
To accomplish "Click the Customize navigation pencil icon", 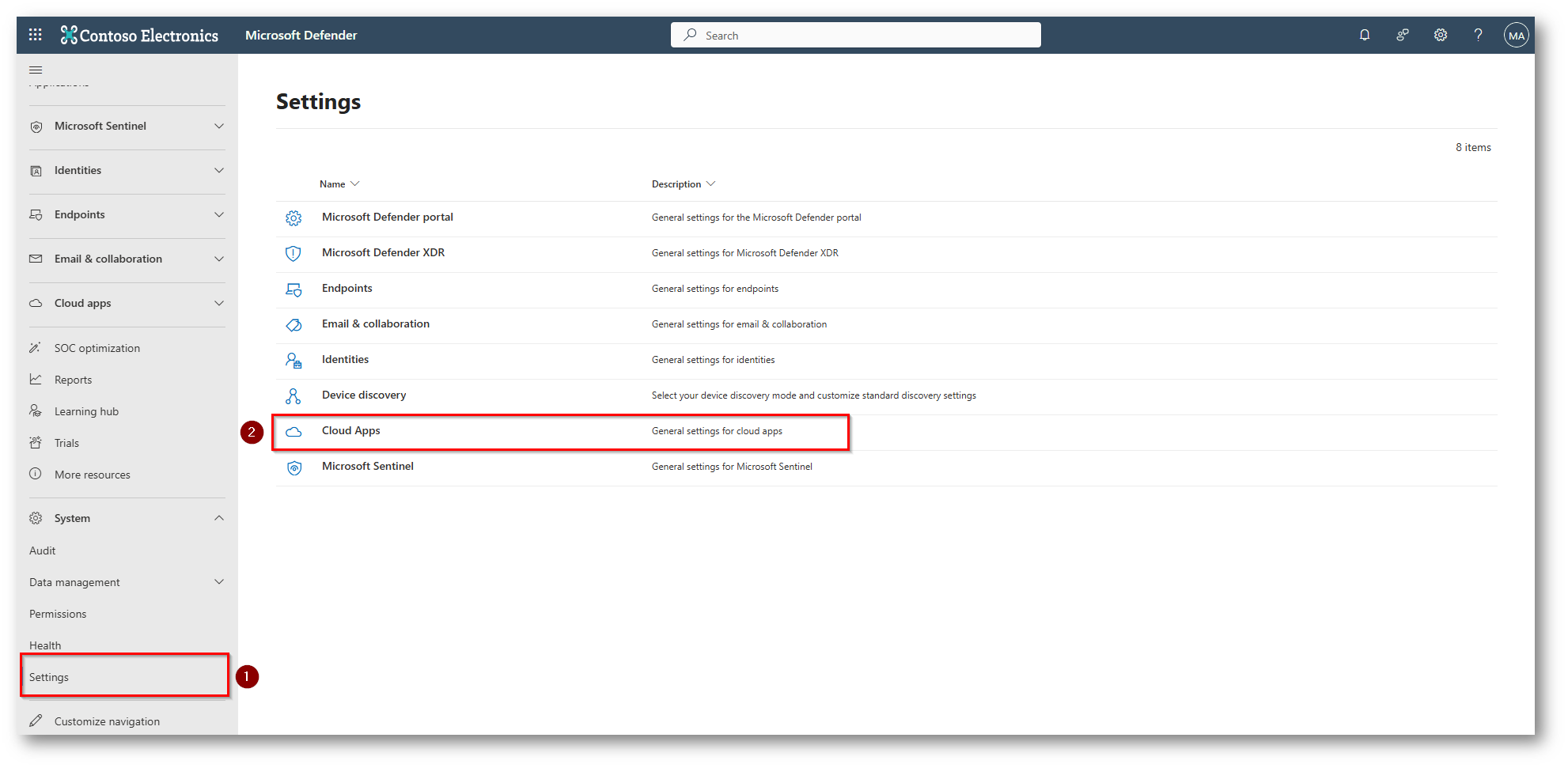I will (36, 721).
